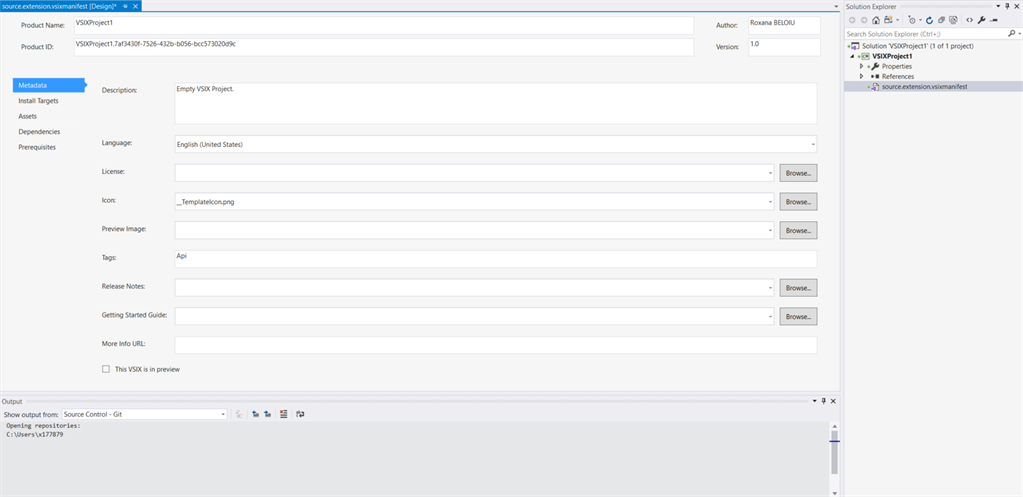Enable 'This VSIX is in preview' checkbox

click(x=106, y=369)
